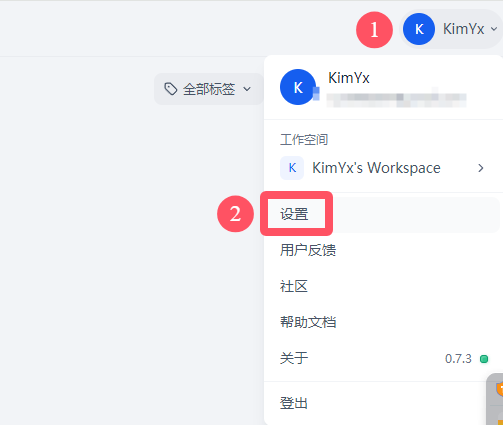Click the red number 1 annotation badge
503x425 pixels.
coord(374,30)
